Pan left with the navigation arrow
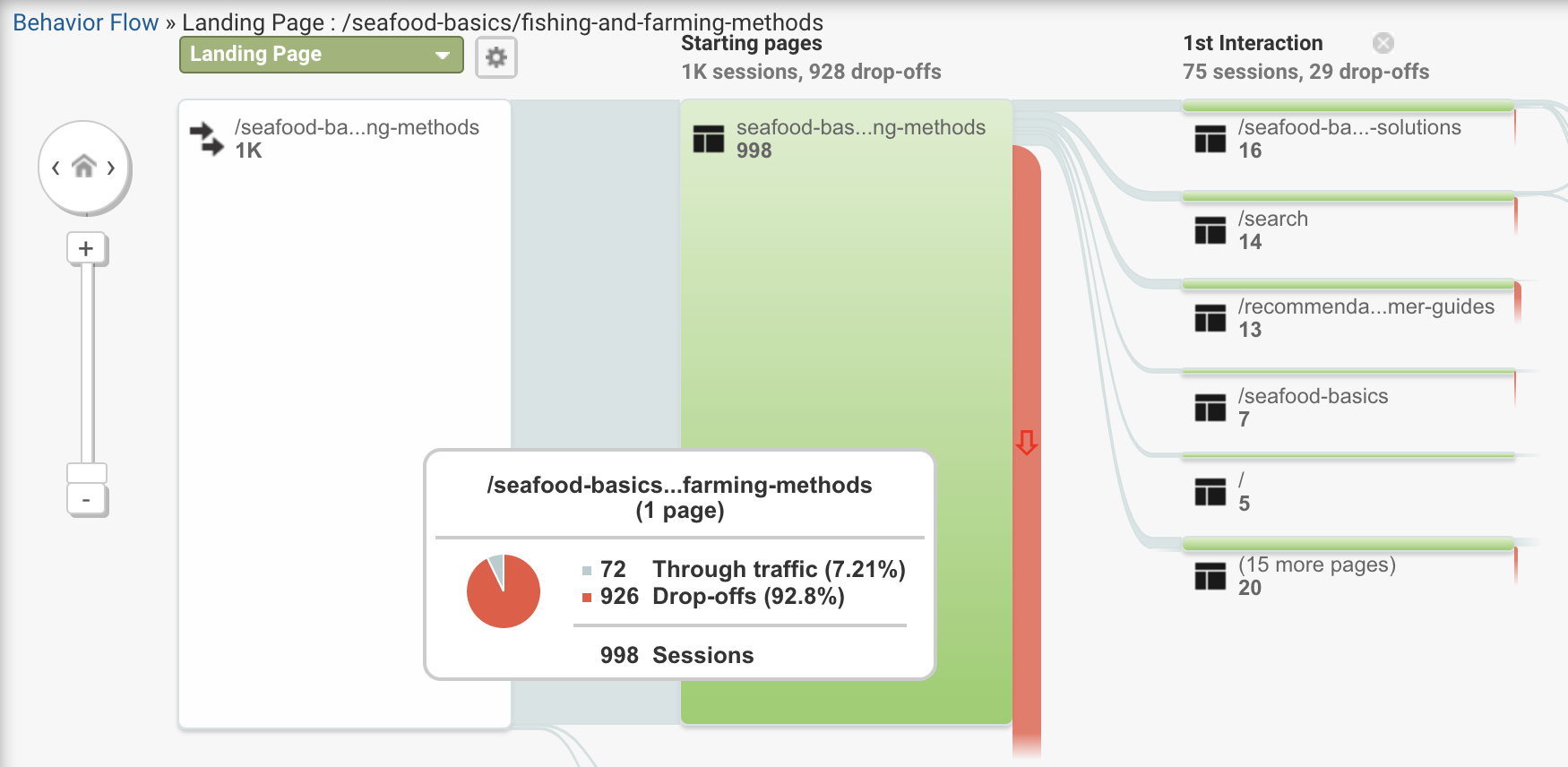 56,168
